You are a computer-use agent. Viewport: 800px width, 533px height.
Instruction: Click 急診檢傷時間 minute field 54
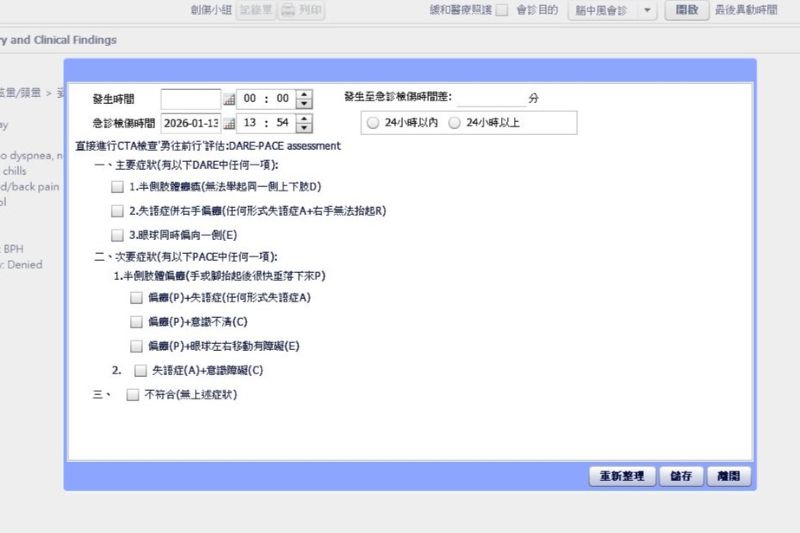coord(283,122)
